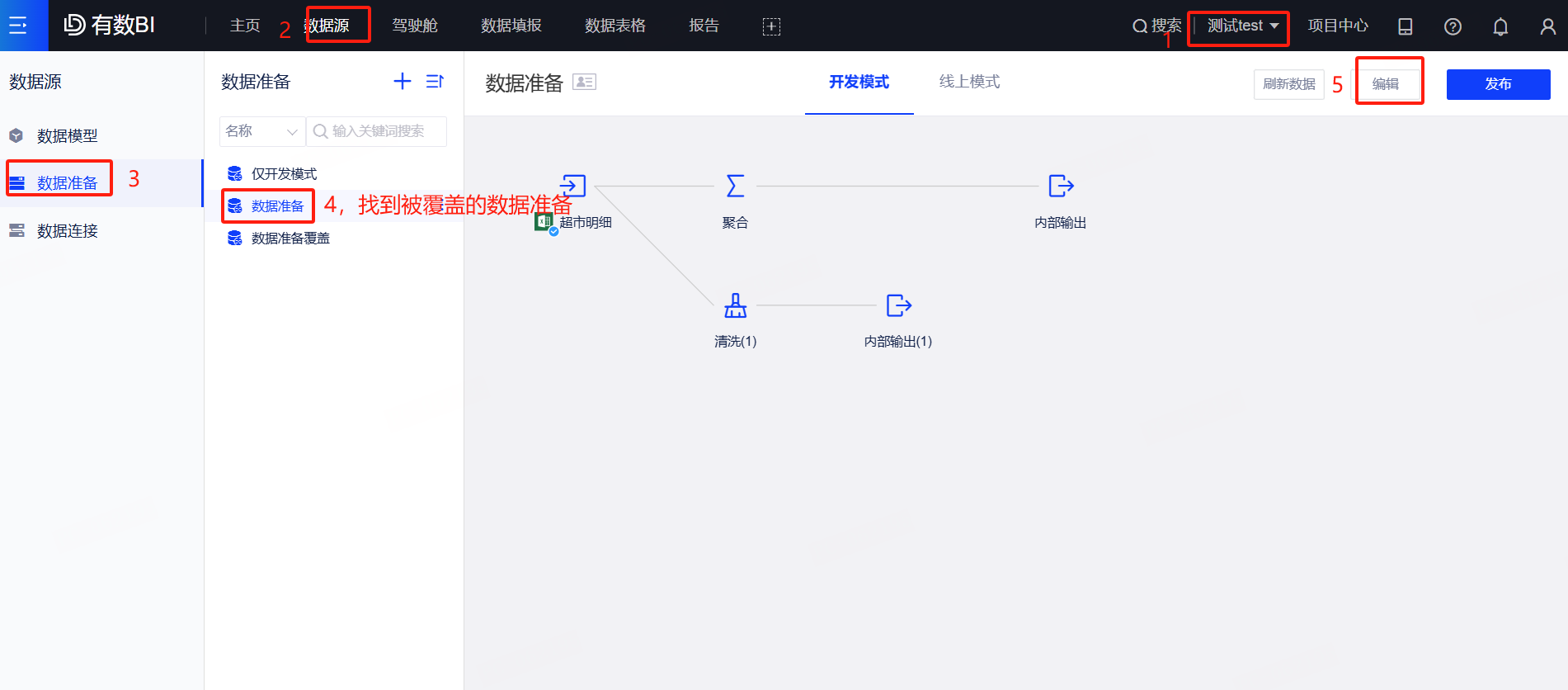Open the 驾驶舱 menu
Image resolution: width=1568 pixels, height=690 pixels.
point(414,26)
